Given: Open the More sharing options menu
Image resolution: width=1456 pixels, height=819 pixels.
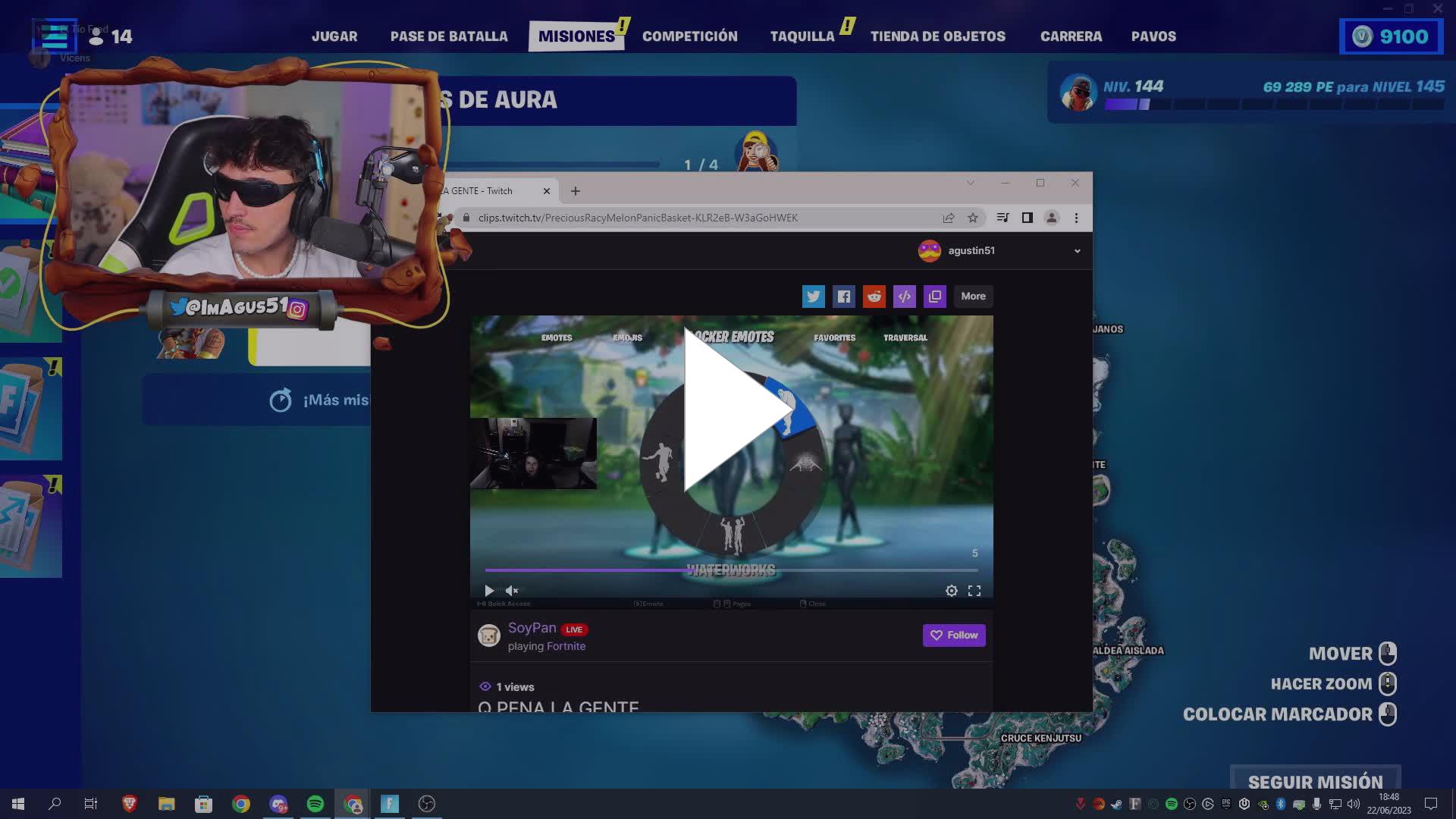Looking at the screenshot, I should 973,297.
